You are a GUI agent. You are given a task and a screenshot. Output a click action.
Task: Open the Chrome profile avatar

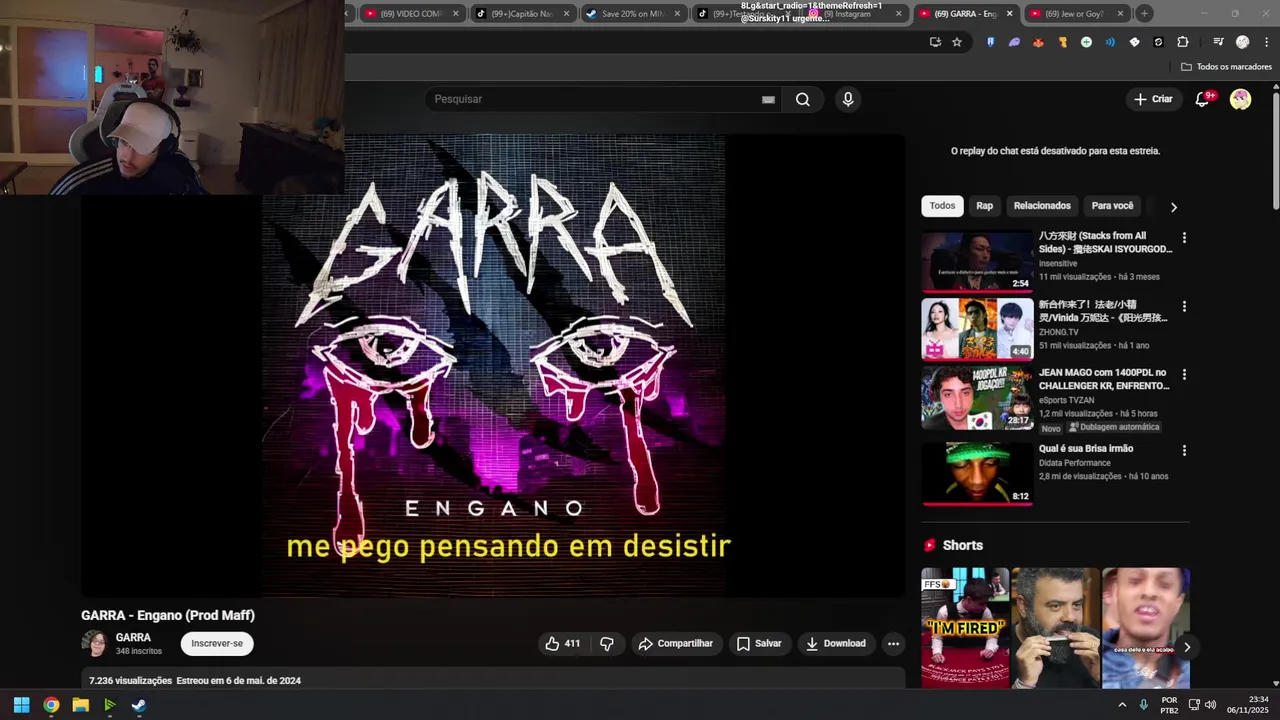[x=1242, y=42]
